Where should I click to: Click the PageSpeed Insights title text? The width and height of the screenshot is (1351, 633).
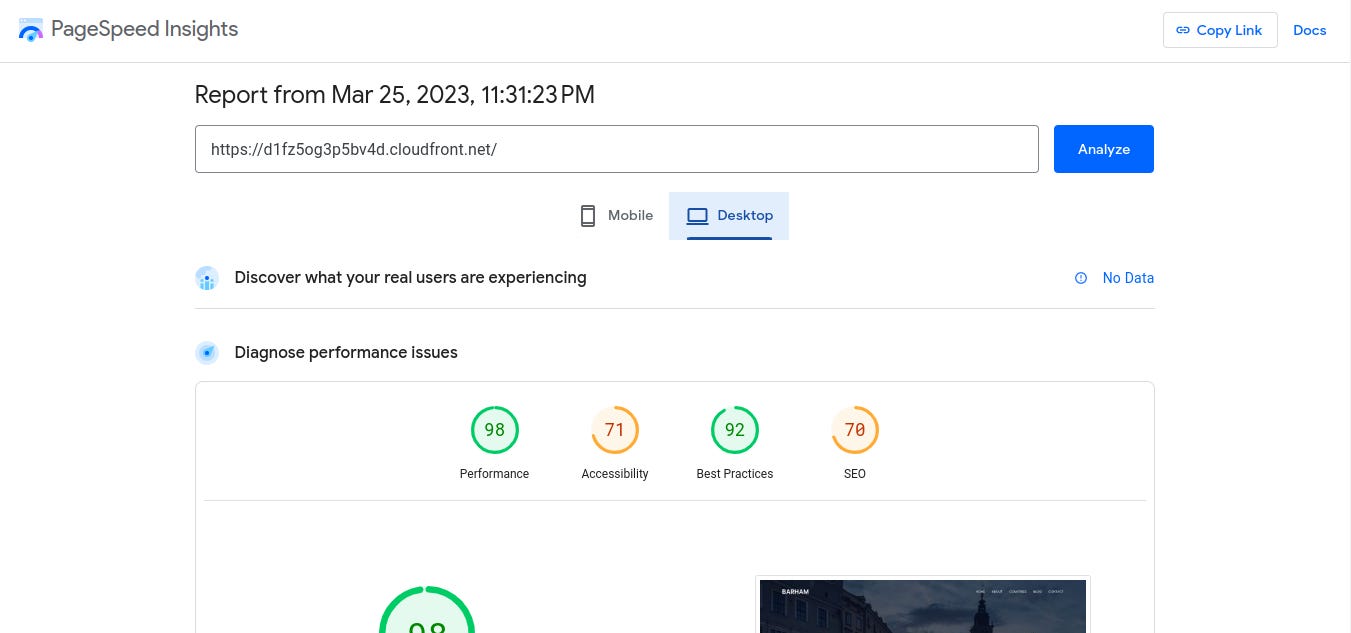tap(145, 29)
